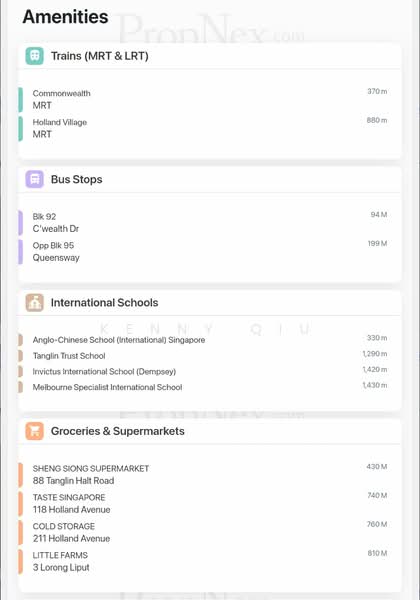This screenshot has height=600, width=420.
Task: Open Melbourne Specialist International School entry
Action: (x=203, y=387)
